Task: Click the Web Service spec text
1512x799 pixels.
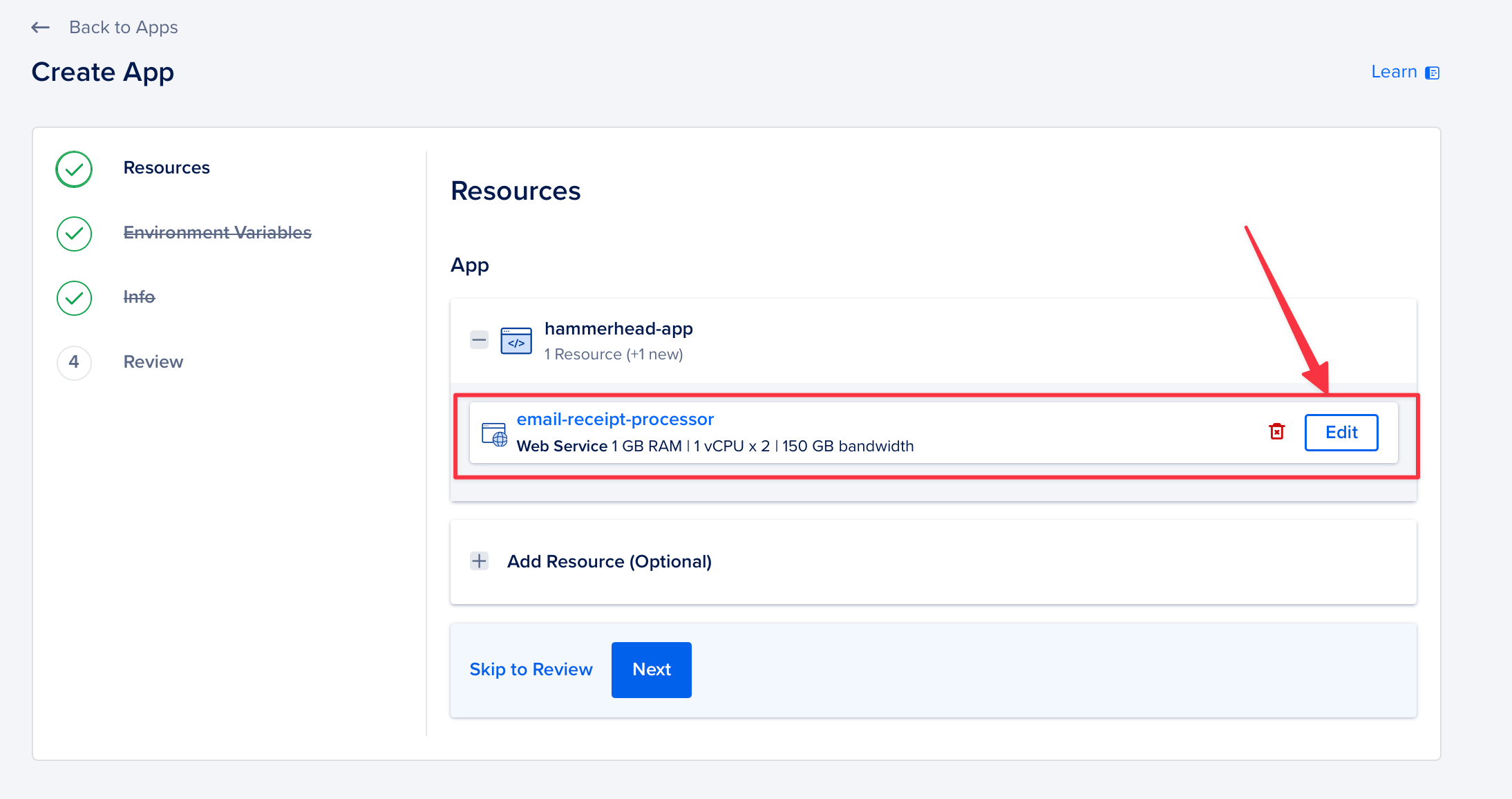Action: click(715, 446)
